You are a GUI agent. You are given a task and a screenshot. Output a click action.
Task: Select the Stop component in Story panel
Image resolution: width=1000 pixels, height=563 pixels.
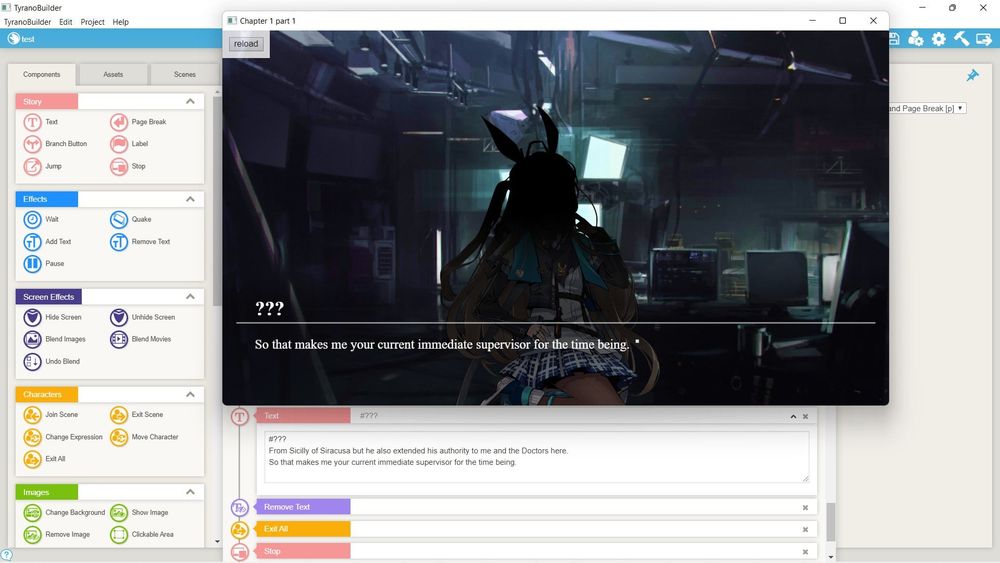[x=128, y=166]
